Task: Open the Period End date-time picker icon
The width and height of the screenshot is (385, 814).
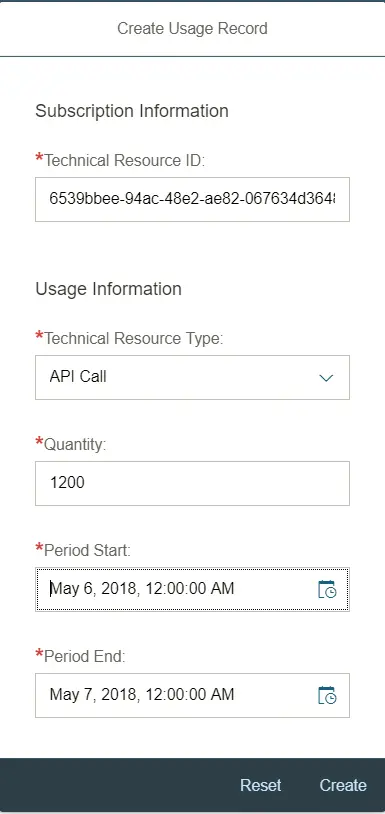Action: (327, 695)
